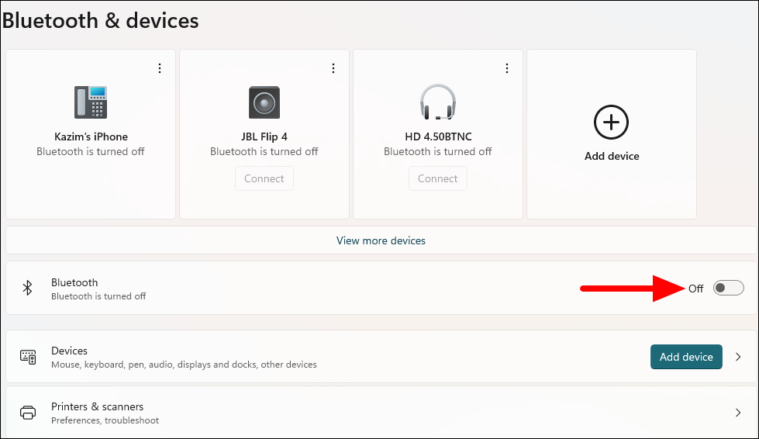Click the Kazim's iPhone phone icon
The image size is (759, 439).
pos(91,102)
